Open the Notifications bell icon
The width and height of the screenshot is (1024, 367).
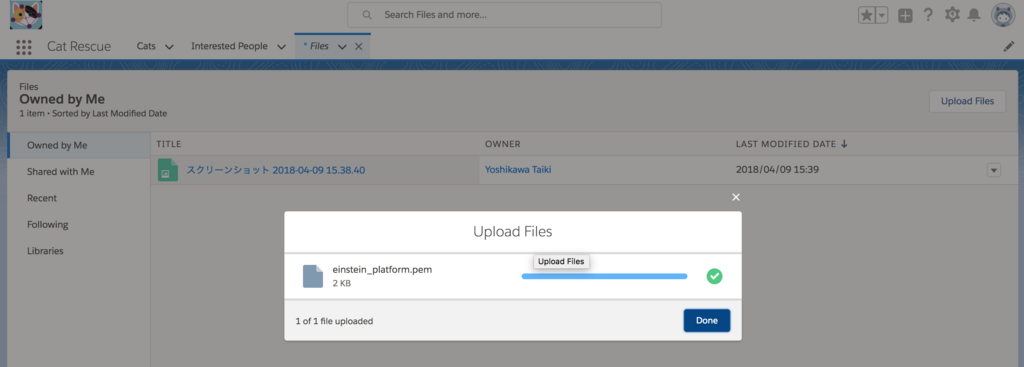[974, 15]
